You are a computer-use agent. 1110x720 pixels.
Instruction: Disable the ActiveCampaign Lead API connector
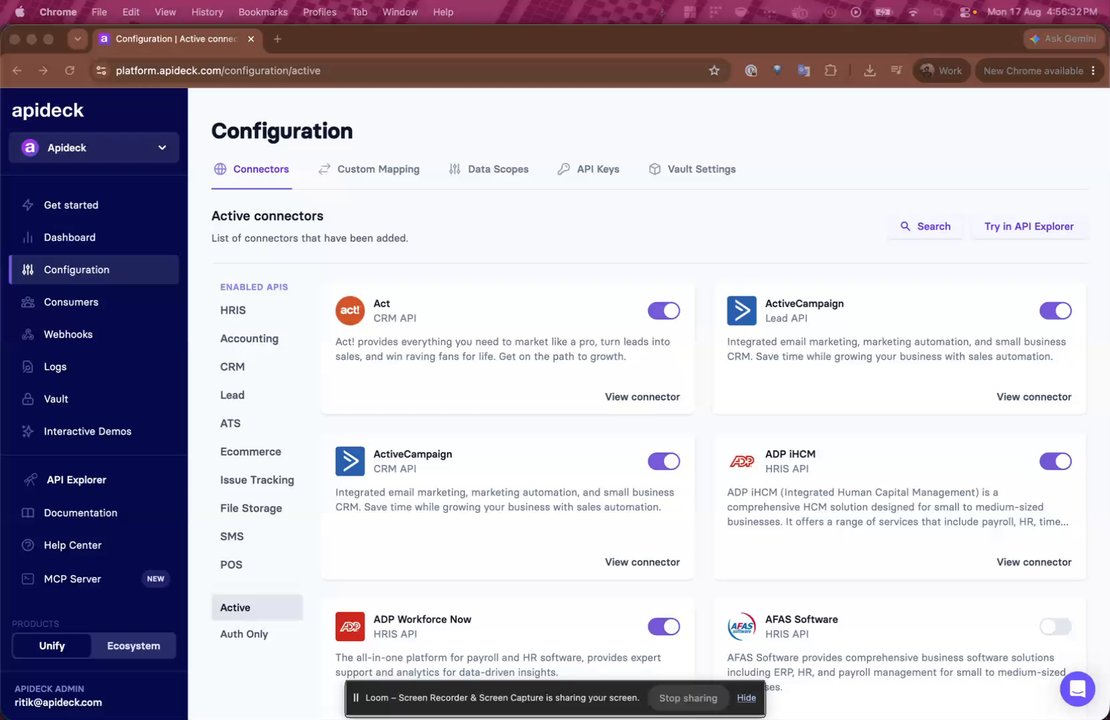[1055, 311]
